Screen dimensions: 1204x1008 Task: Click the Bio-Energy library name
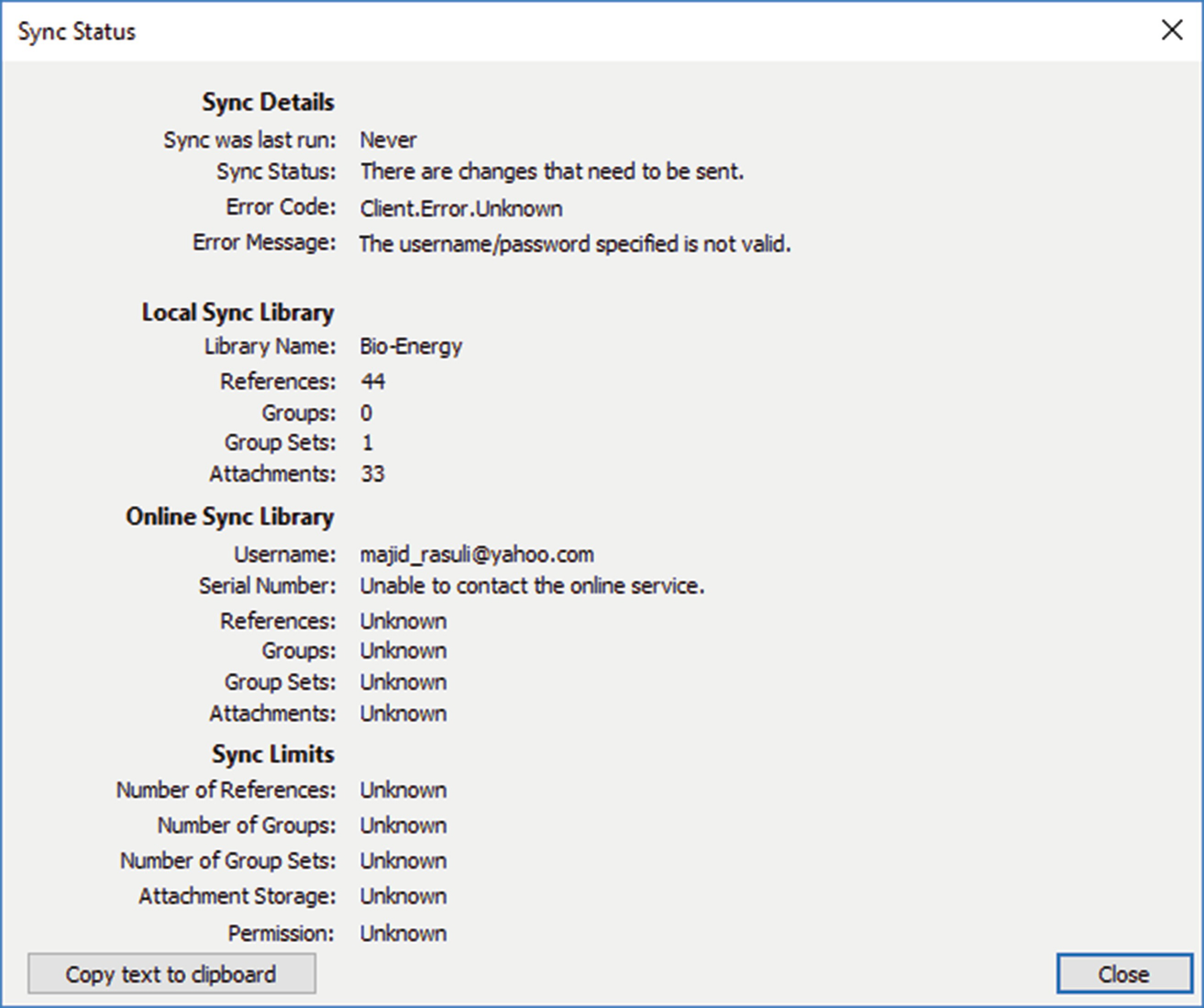point(411,347)
